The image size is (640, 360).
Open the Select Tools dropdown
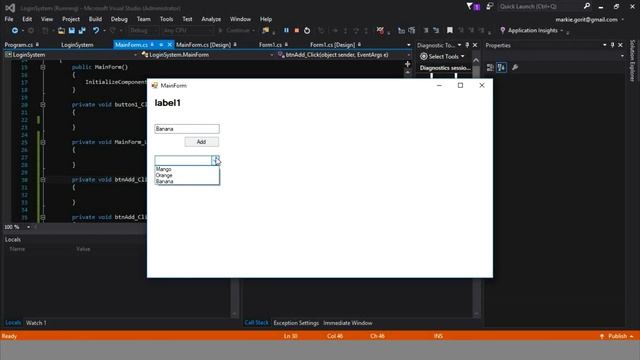pos(443,56)
